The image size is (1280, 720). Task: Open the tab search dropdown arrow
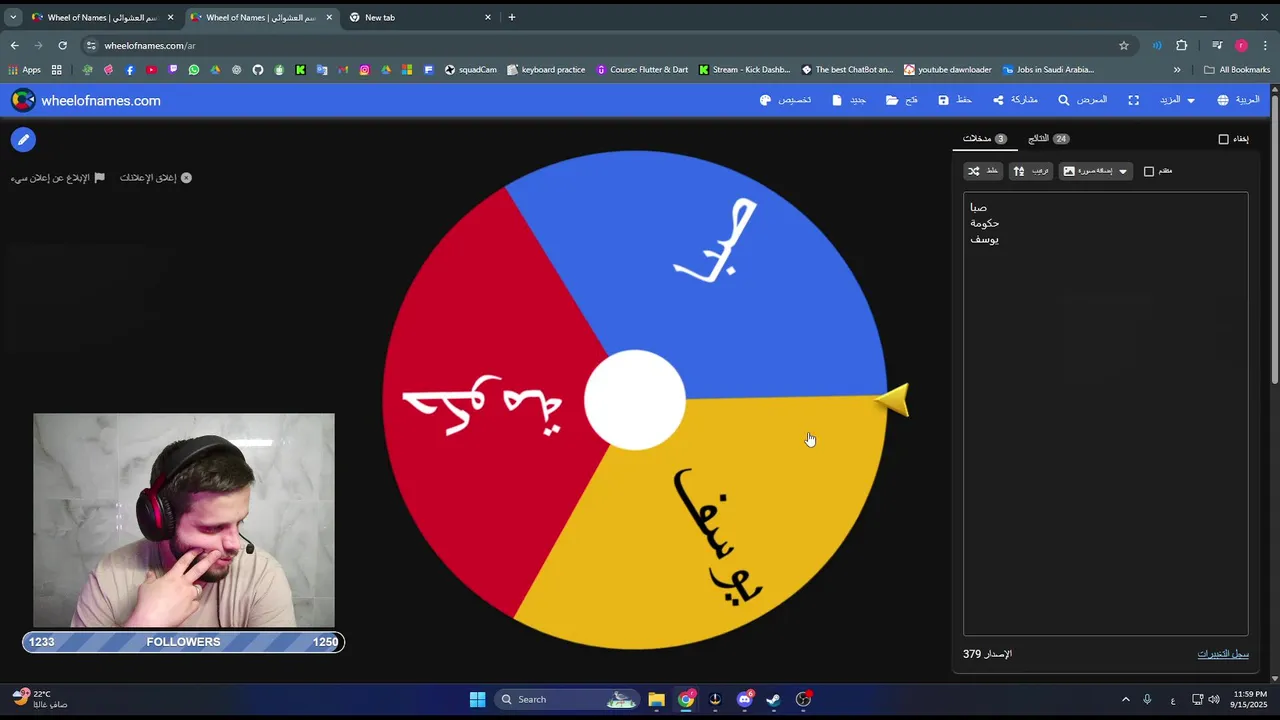tap(13, 17)
